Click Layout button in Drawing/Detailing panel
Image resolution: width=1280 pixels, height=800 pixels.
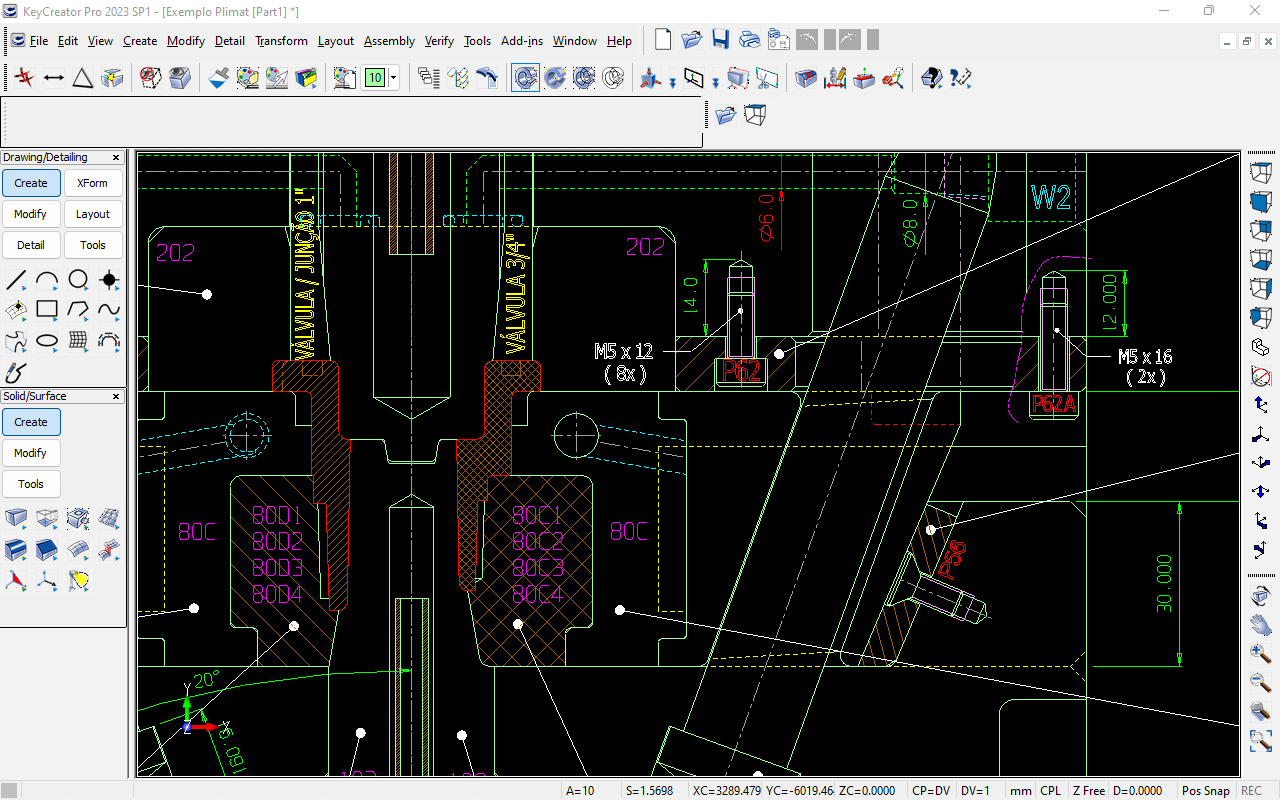pos(93,214)
